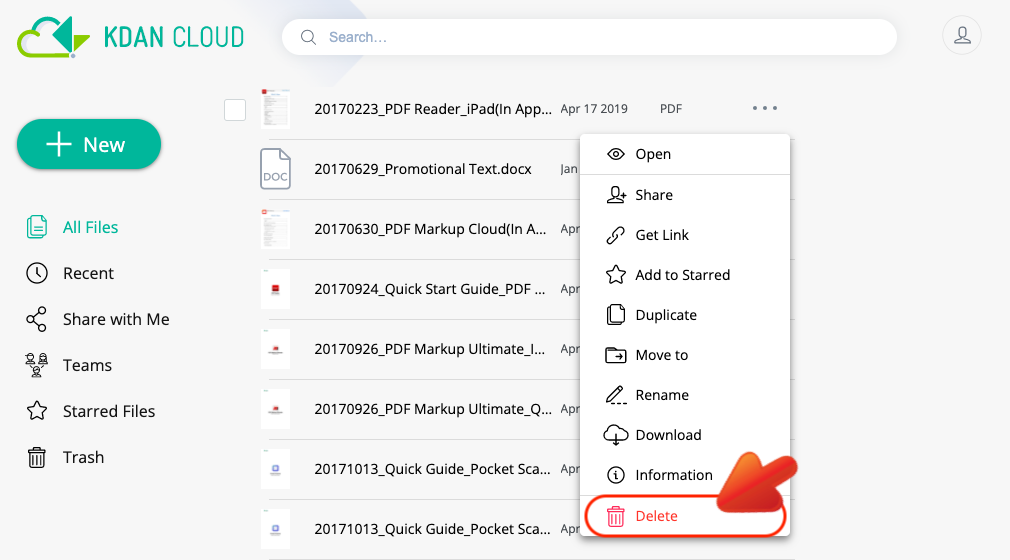Choose Rename in the context menu
1010x560 pixels.
pyautogui.click(x=685, y=395)
